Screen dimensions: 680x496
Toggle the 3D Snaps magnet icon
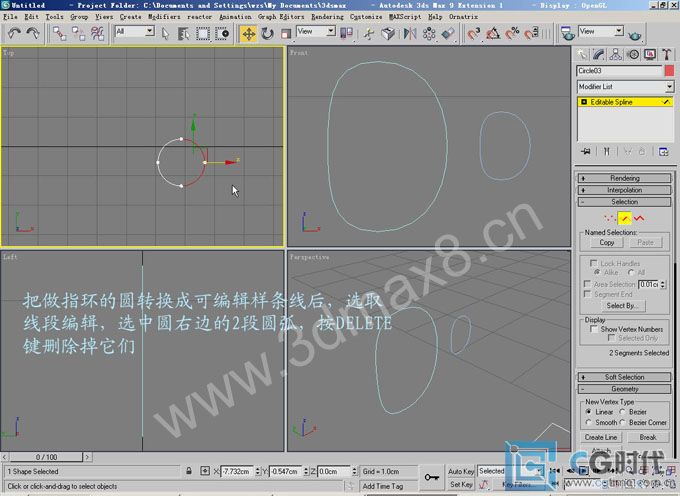474,33
